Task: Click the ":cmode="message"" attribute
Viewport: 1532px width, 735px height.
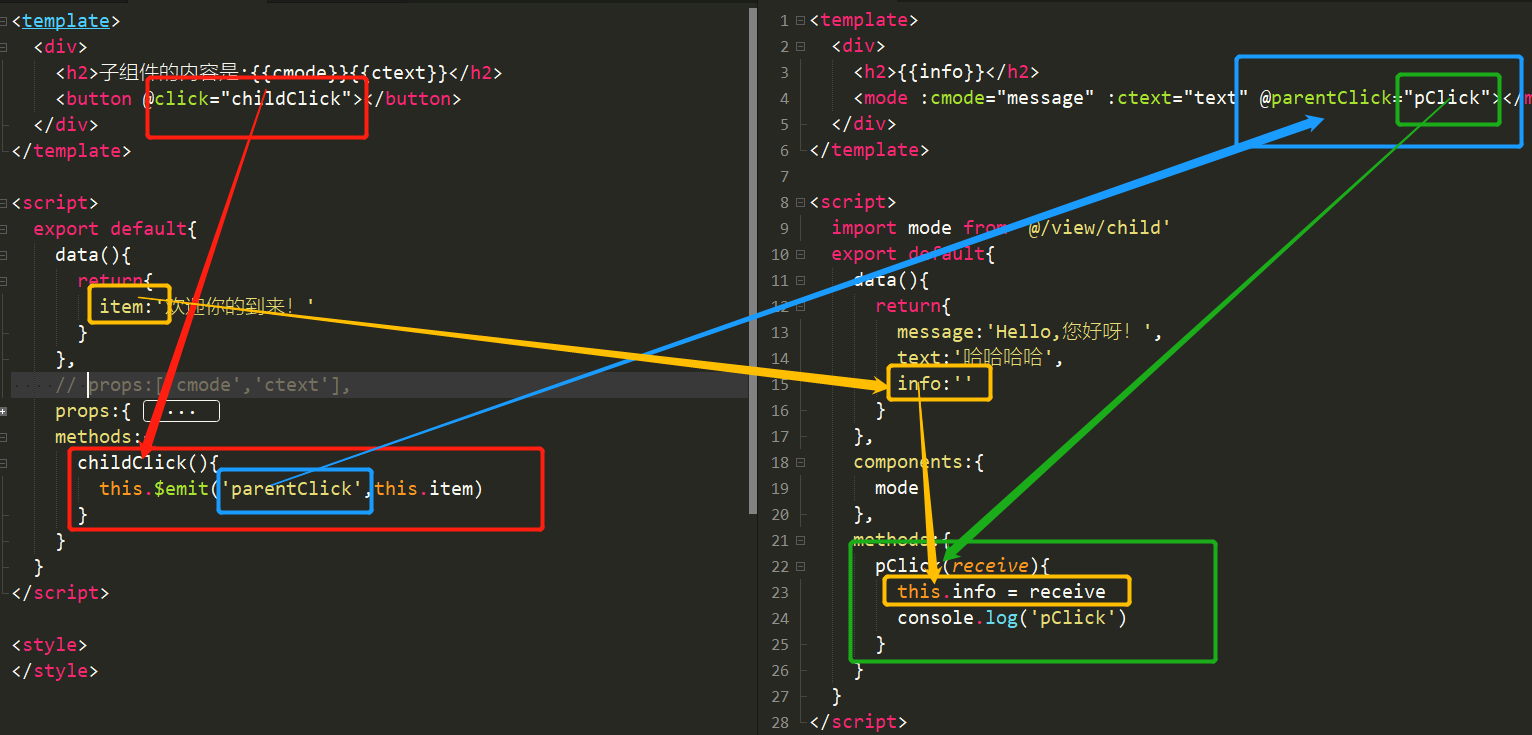Action: point(1006,98)
